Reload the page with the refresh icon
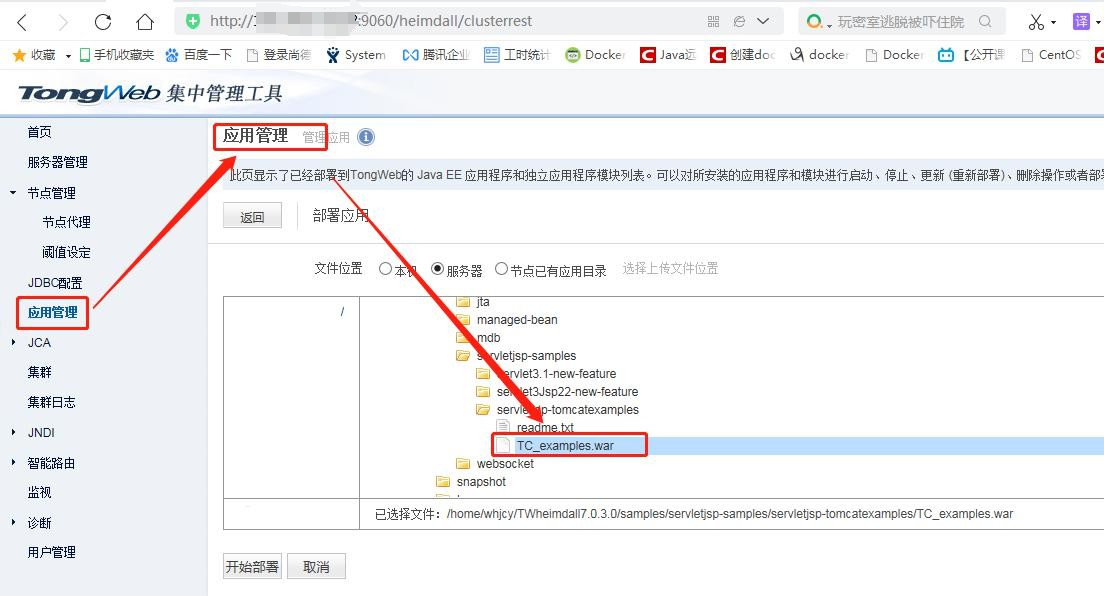 tap(103, 22)
